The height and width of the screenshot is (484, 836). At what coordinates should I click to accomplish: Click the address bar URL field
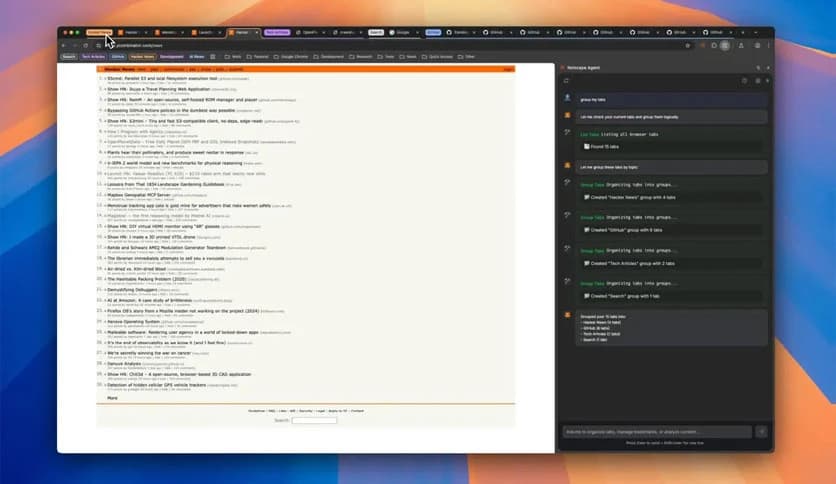pos(395,46)
